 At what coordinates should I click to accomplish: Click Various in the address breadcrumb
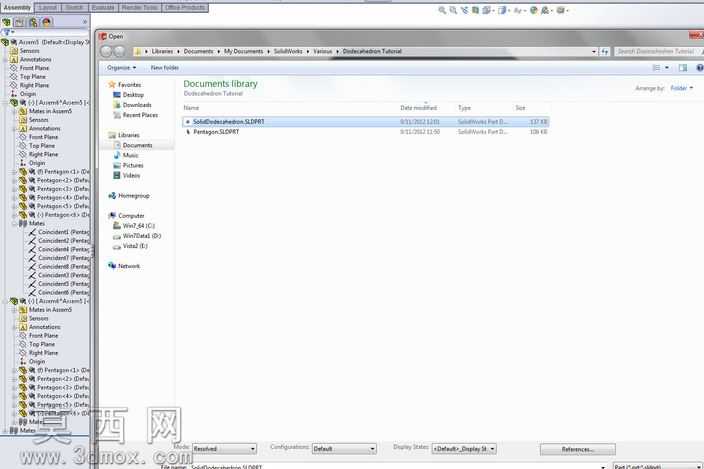tap(322, 52)
